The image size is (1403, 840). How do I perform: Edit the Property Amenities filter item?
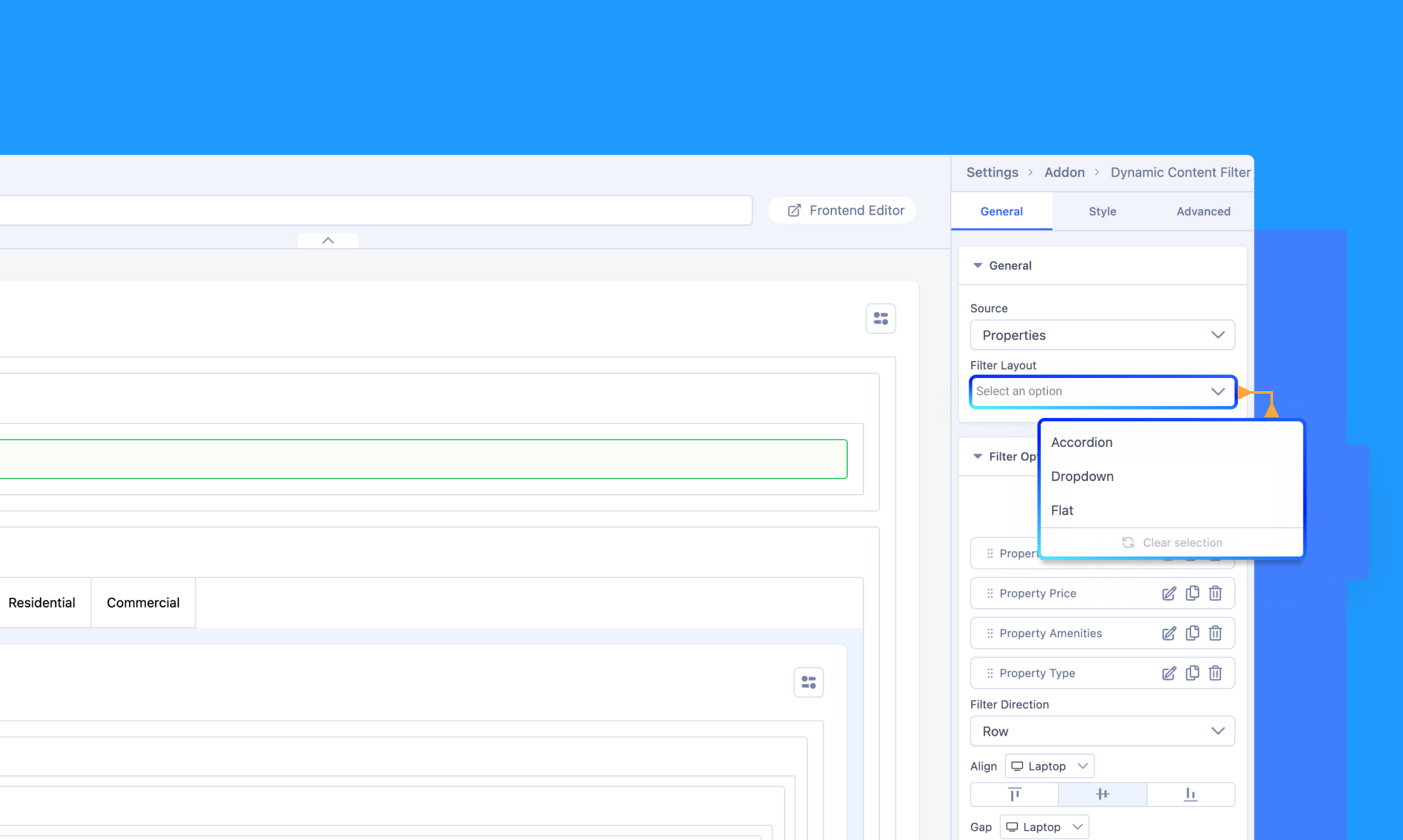1169,633
